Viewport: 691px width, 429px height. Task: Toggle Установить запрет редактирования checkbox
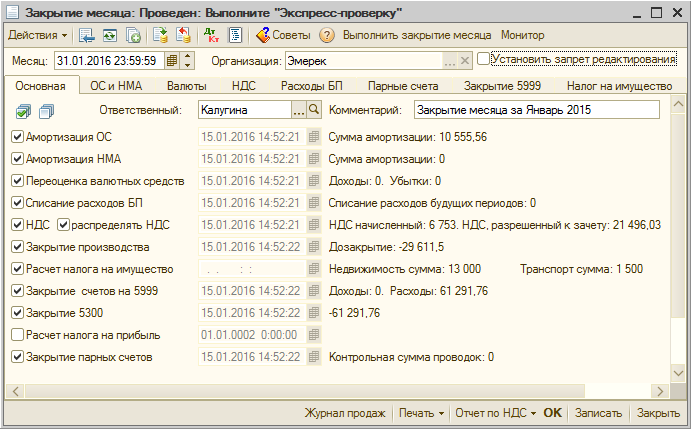pyautogui.click(x=485, y=60)
